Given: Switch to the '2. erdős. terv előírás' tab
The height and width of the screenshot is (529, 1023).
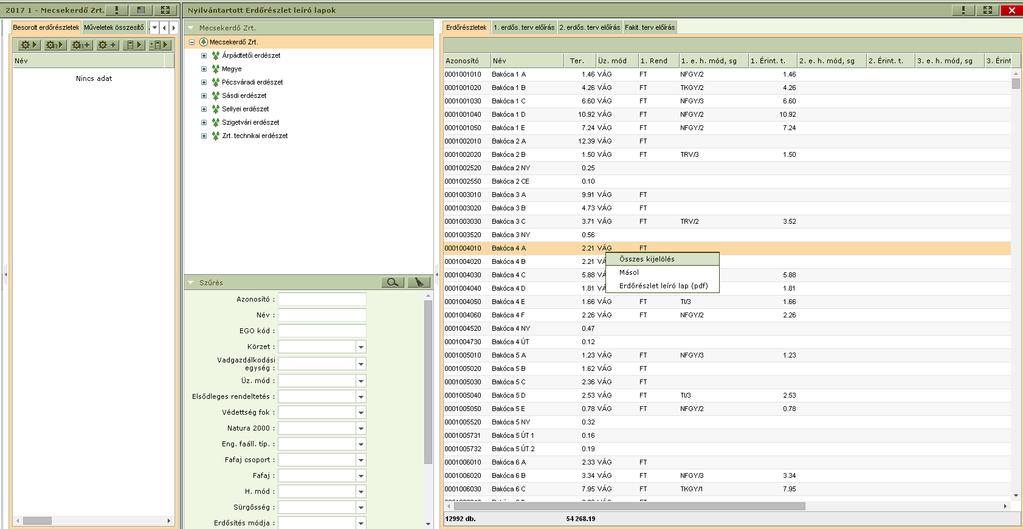Looking at the screenshot, I should tap(590, 27).
